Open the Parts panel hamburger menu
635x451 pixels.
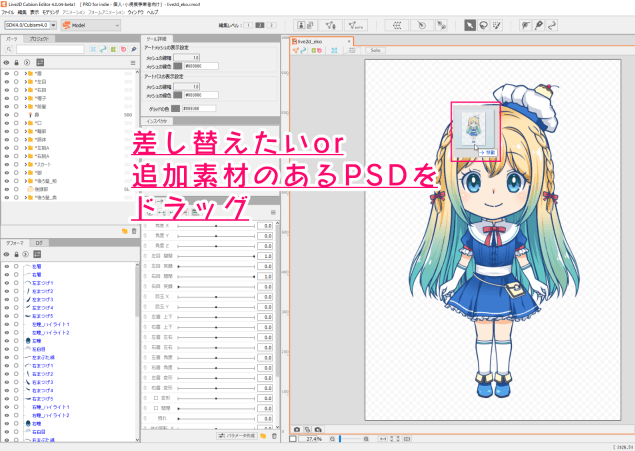click(x=133, y=63)
